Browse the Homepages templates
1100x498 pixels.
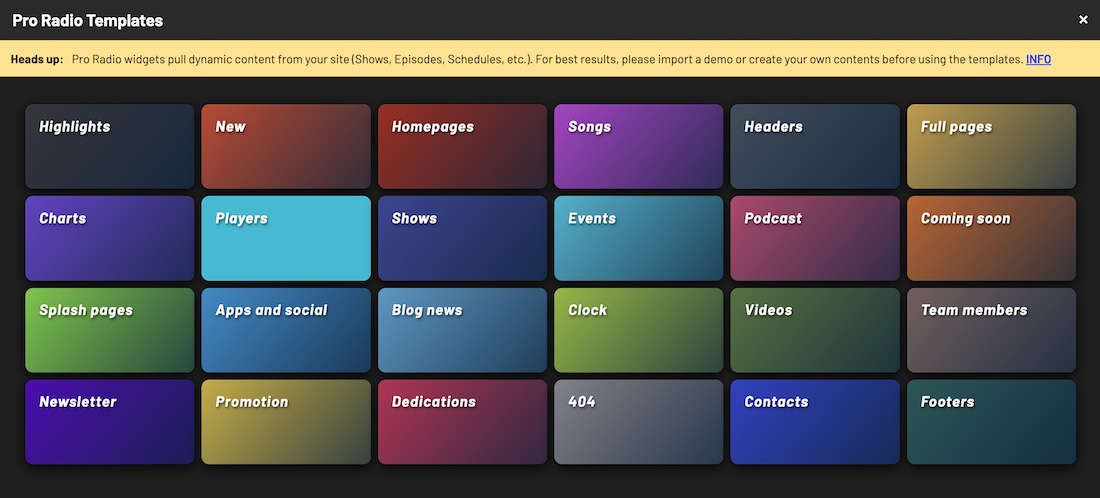(x=462, y=146)
